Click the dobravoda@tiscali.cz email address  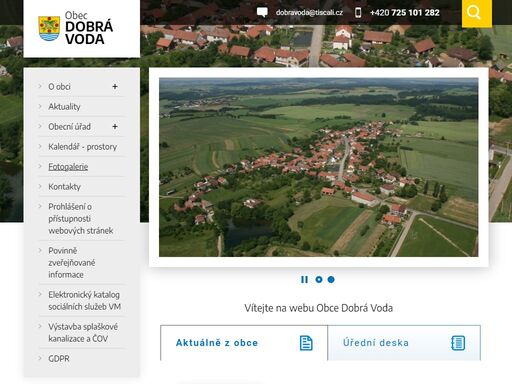[x=309, y=13]
